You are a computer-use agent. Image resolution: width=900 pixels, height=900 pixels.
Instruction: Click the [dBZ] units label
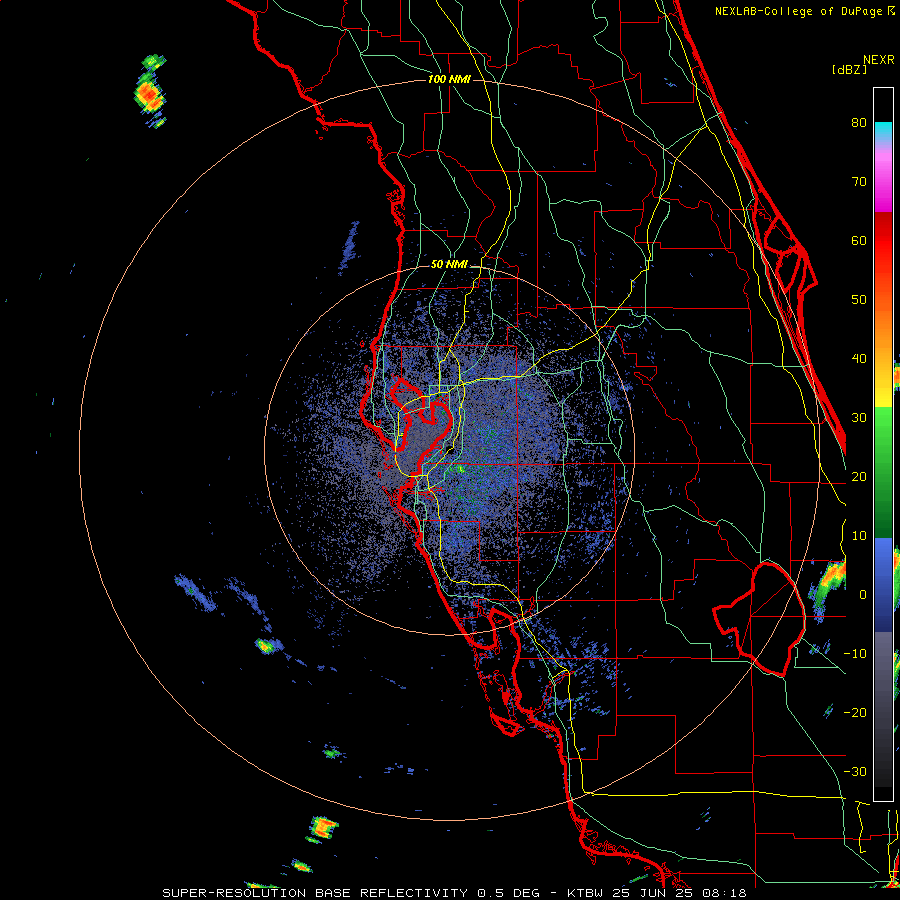(x=849, y=70)
